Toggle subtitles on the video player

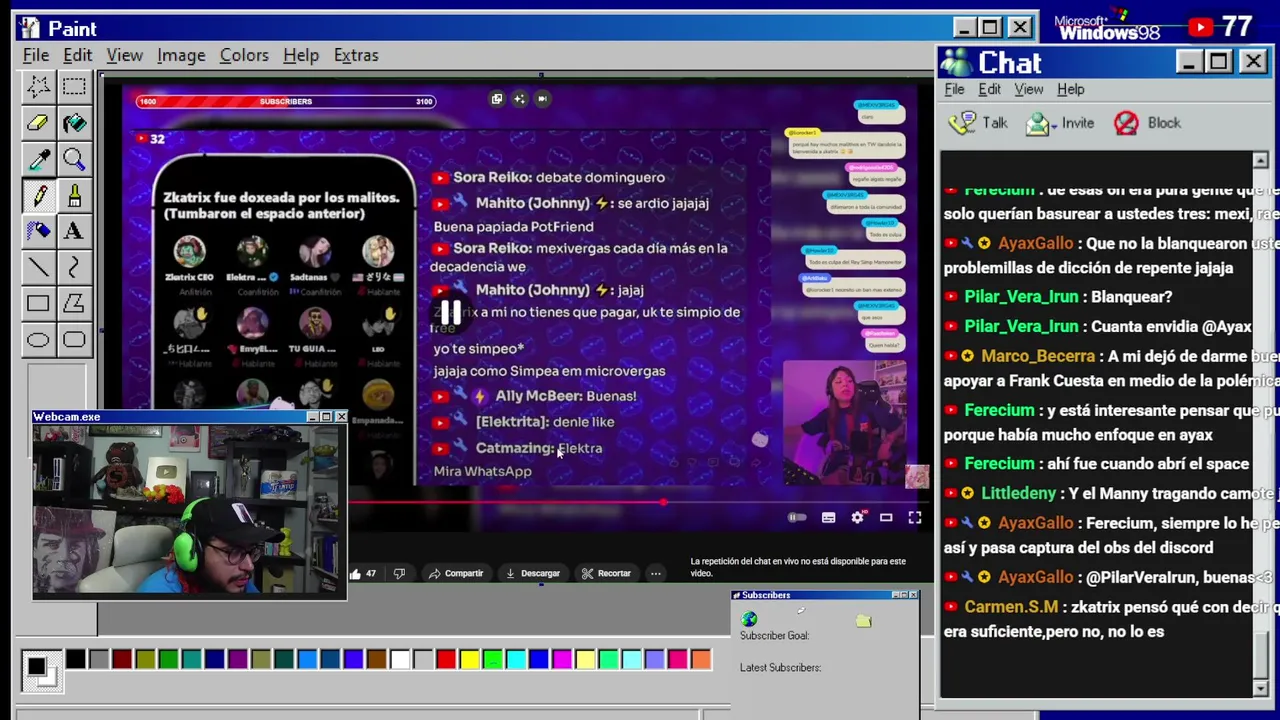tap(828, 517)
